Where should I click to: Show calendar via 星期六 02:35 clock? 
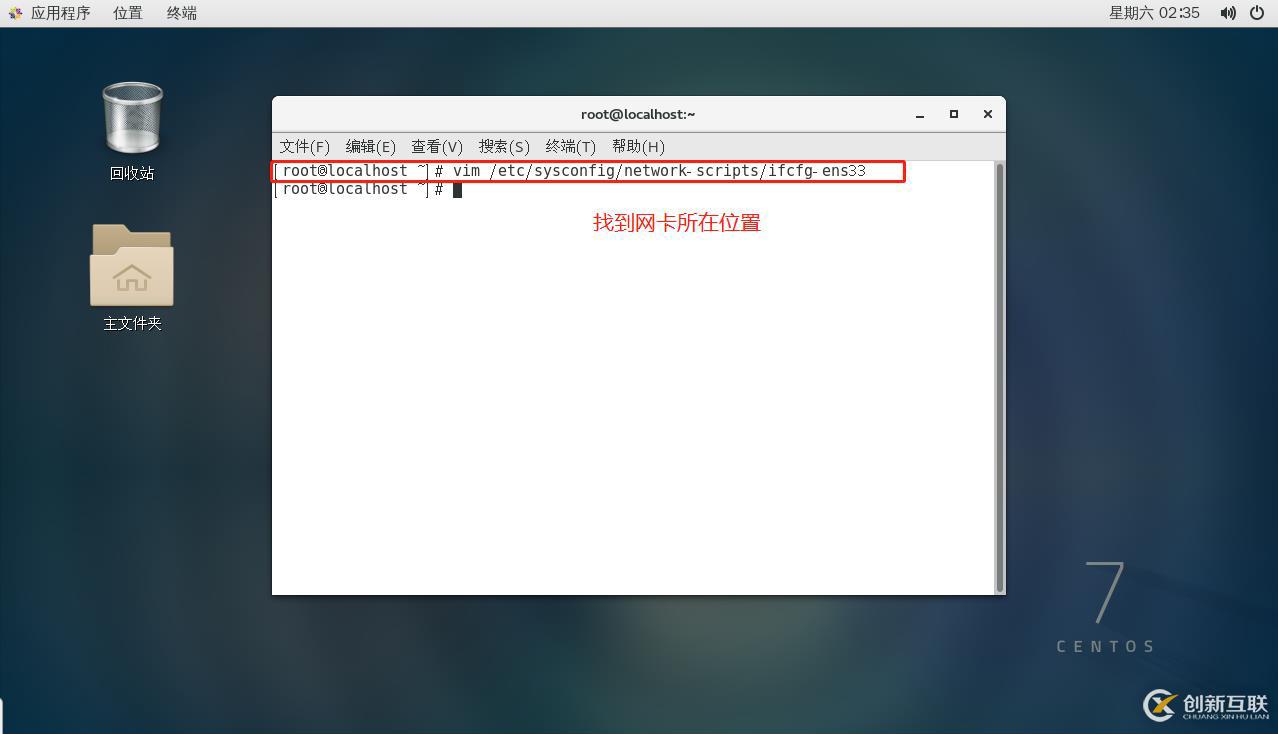[x=1154, y=13]
